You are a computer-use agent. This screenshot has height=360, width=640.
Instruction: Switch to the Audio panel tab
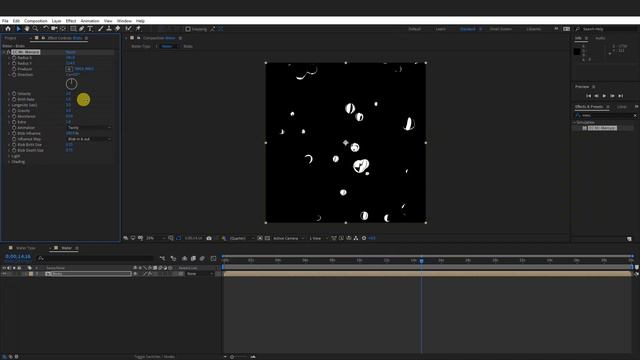[x=600, y=38]
